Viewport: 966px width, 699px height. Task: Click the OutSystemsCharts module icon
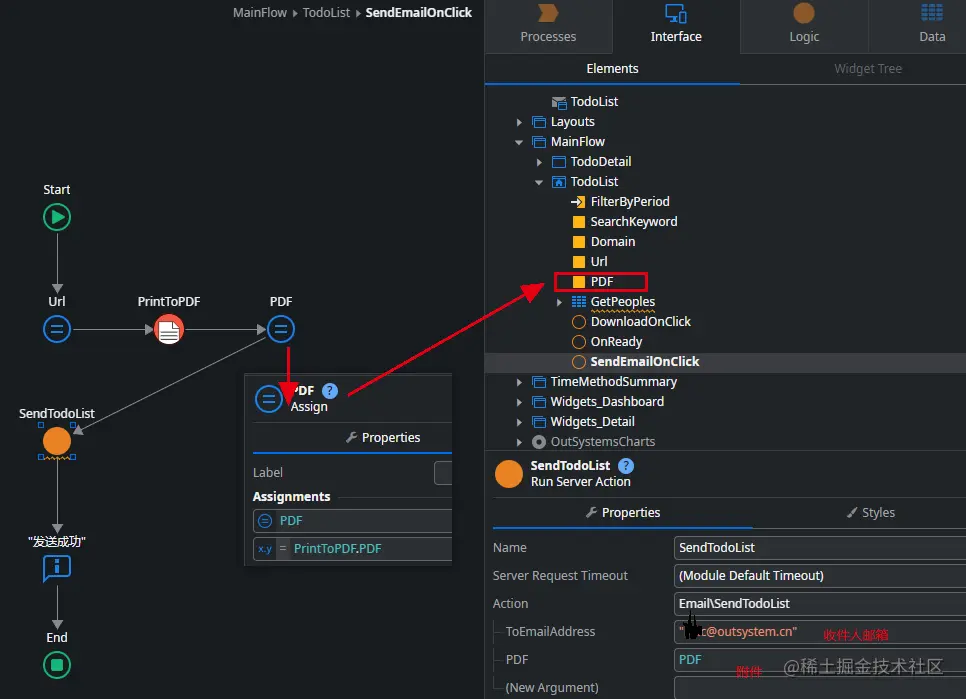pyautogui.click(x=539, y=442)
